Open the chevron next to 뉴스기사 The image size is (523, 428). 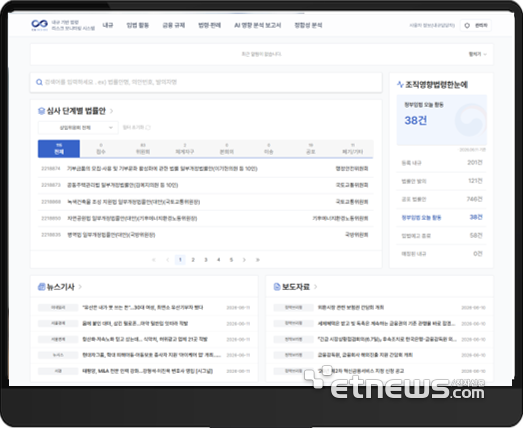80,287
